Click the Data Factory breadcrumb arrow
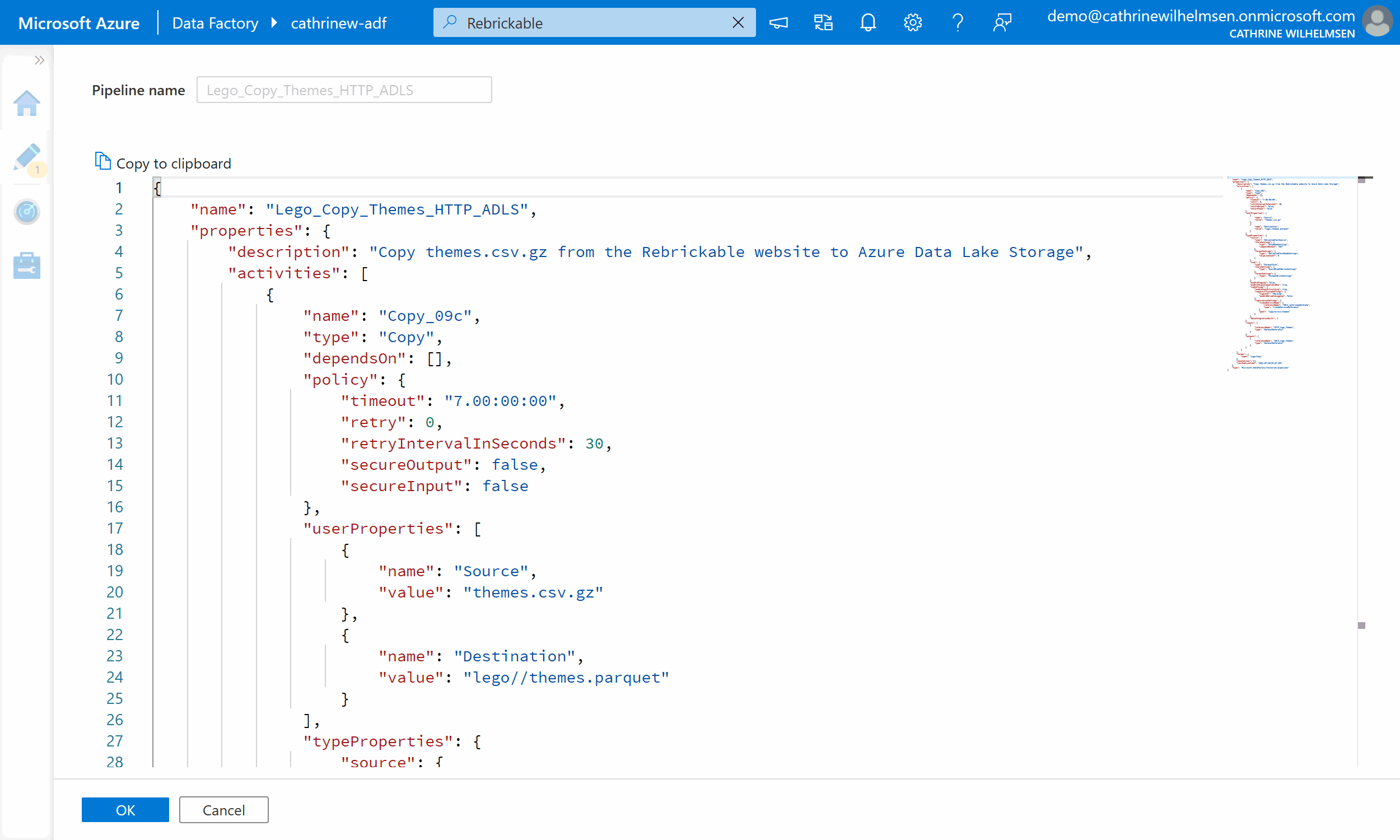Image resolution: width=1400 pixels, height=840 pixels. click(274, 22)
